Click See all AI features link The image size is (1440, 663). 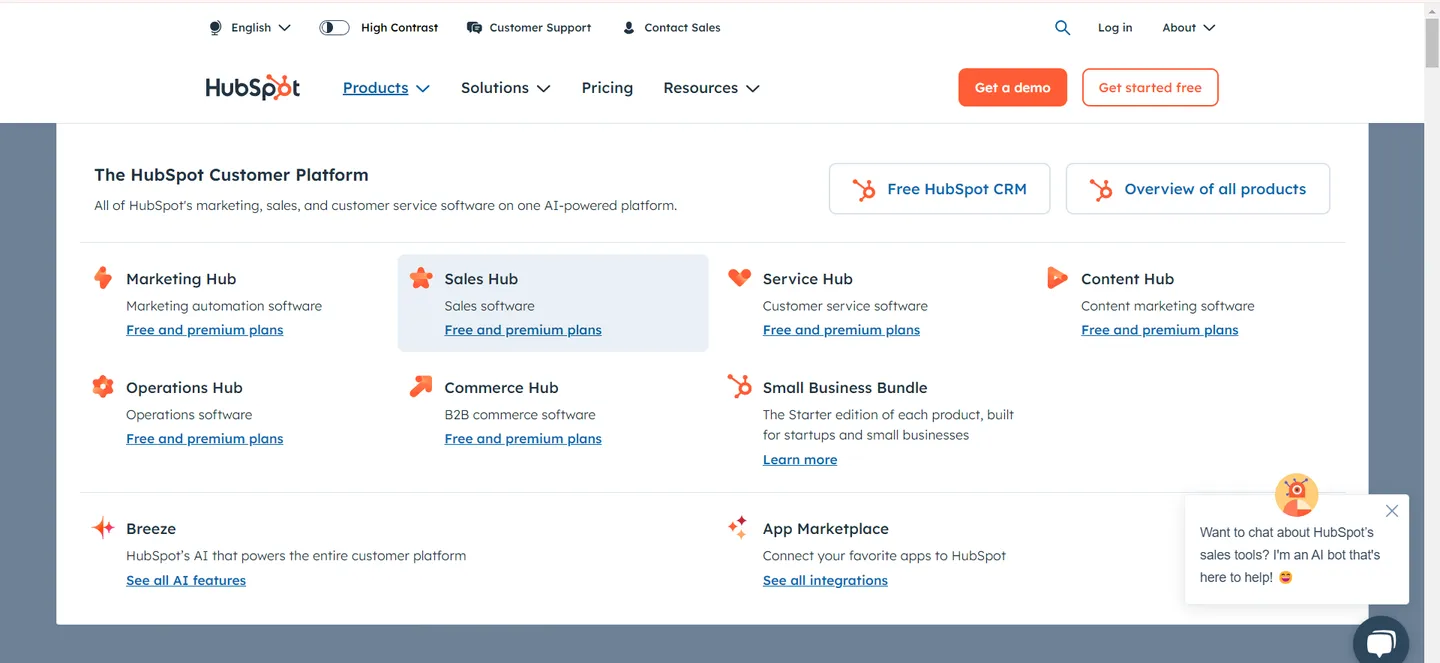pos(186,581)
